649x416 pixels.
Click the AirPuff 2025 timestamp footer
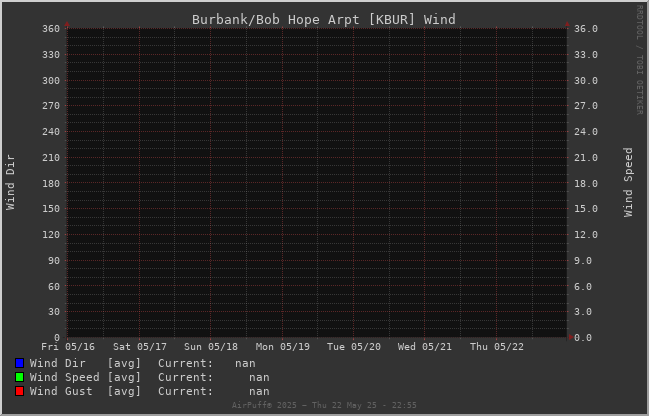point(324,405)
